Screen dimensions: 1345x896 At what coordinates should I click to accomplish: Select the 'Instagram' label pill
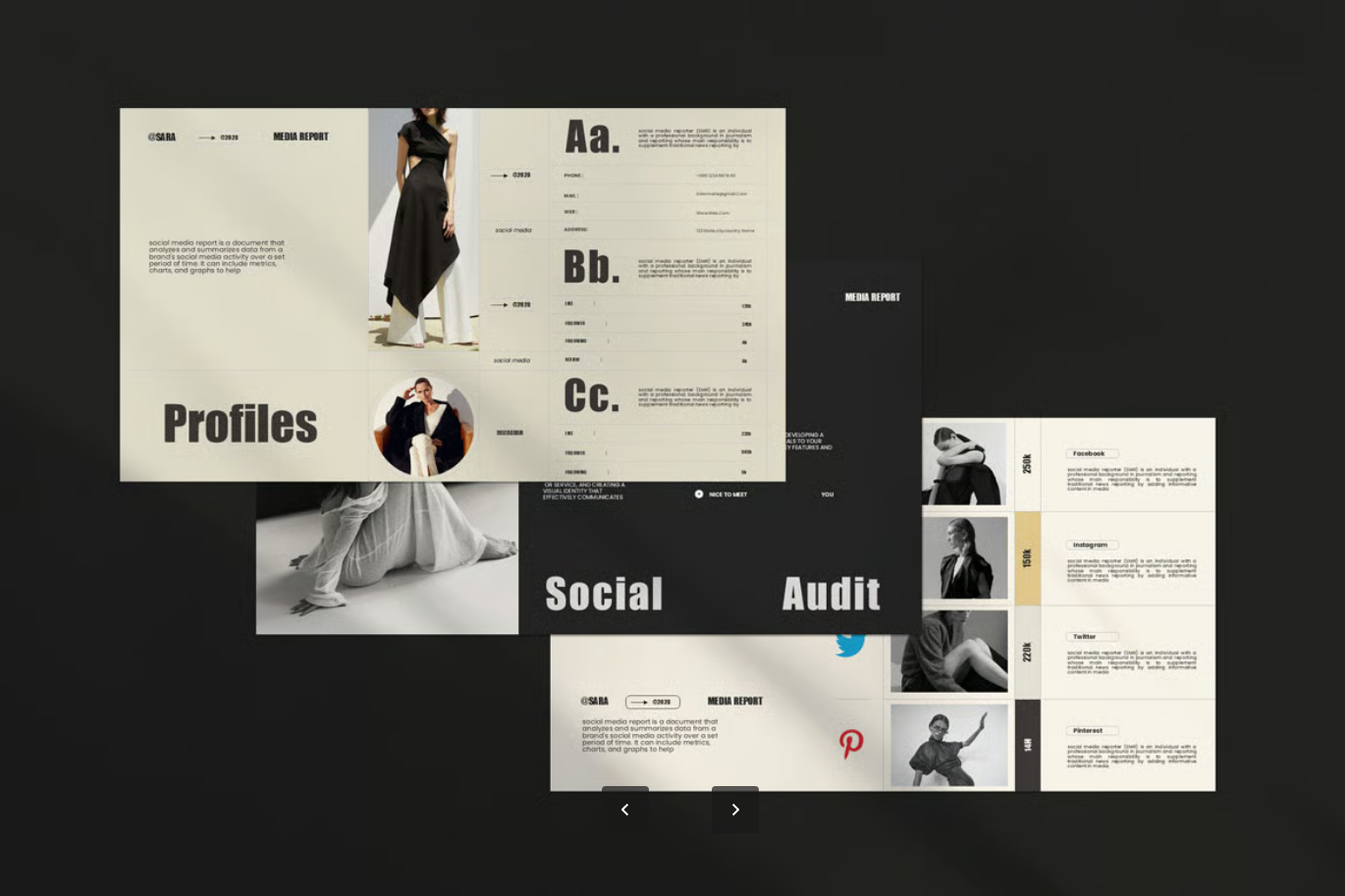tap(1092, 545)
